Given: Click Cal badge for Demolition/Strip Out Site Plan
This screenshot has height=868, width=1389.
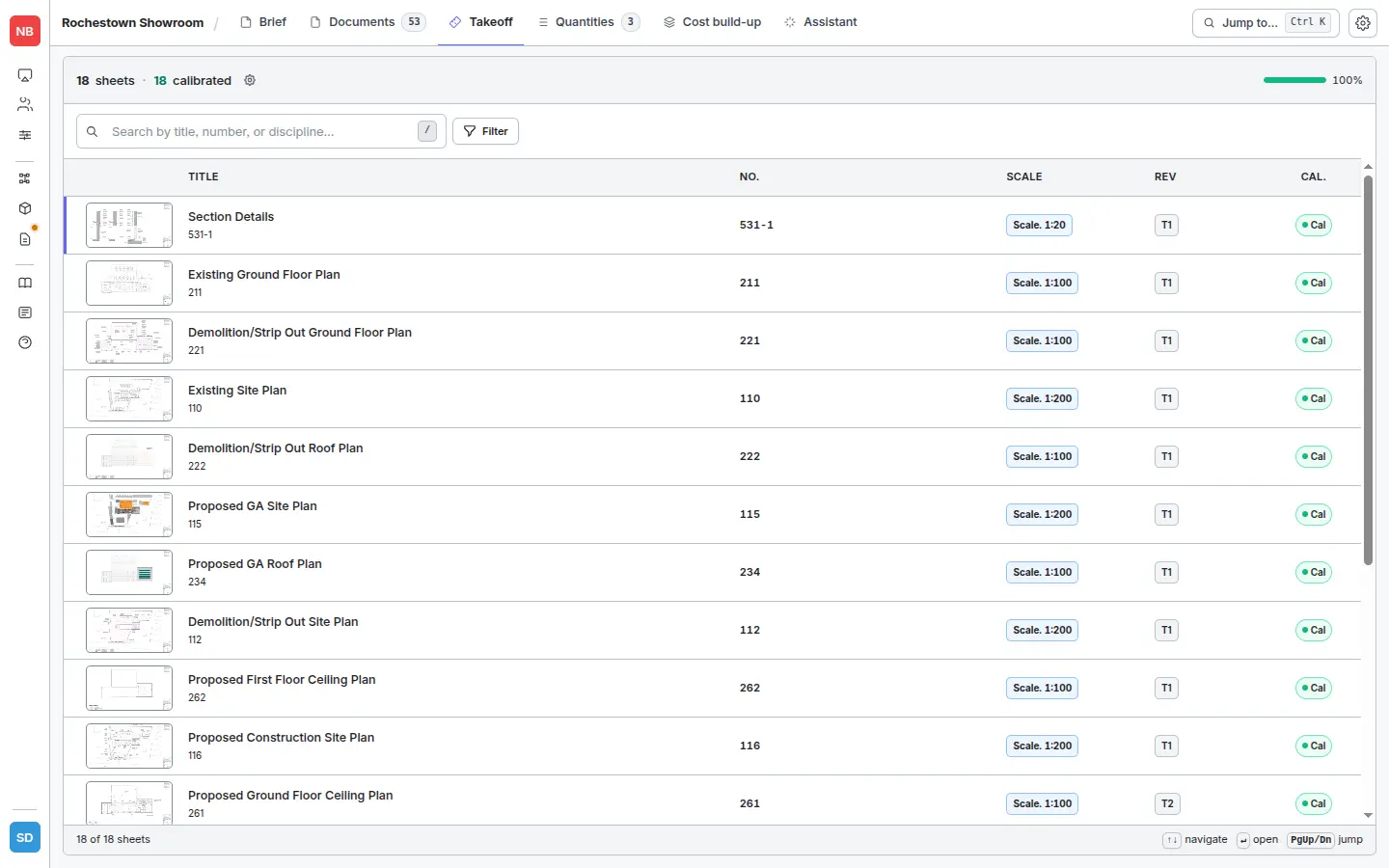Looking at the screenshot, I should (x=1314, y=630).
